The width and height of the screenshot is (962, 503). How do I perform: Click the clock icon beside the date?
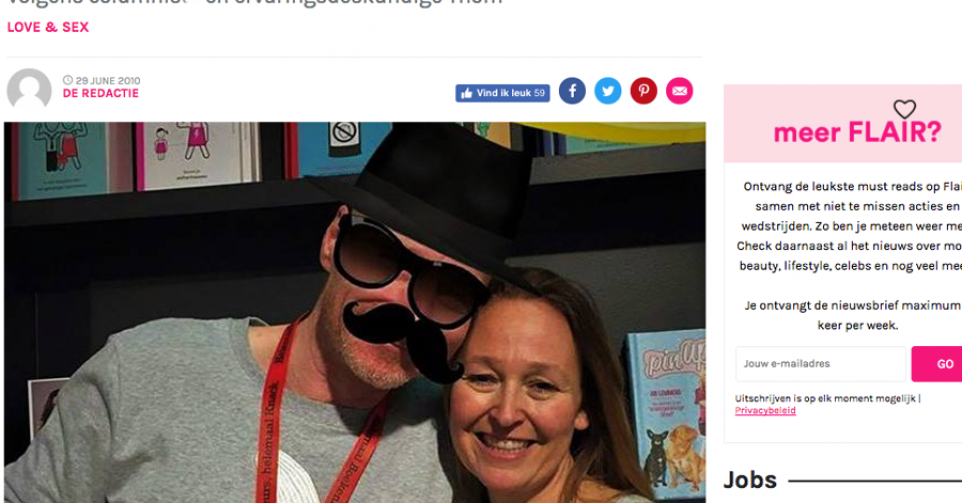click(67, 80)
